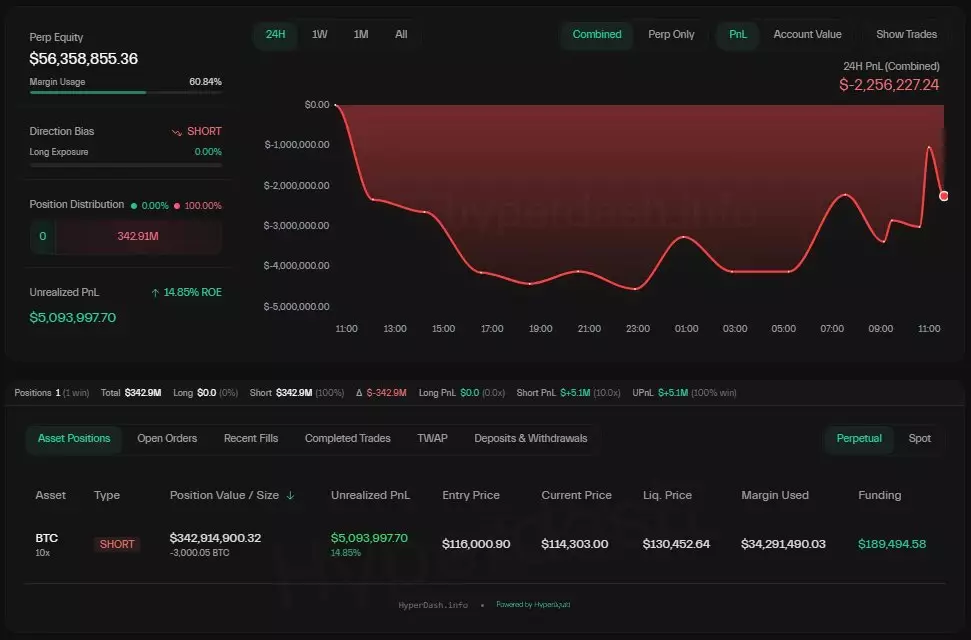Image resolution: width=971 pixels, height=640 pixels.
Task: Switch chart to Perp Only view
Action: (670, 34)
